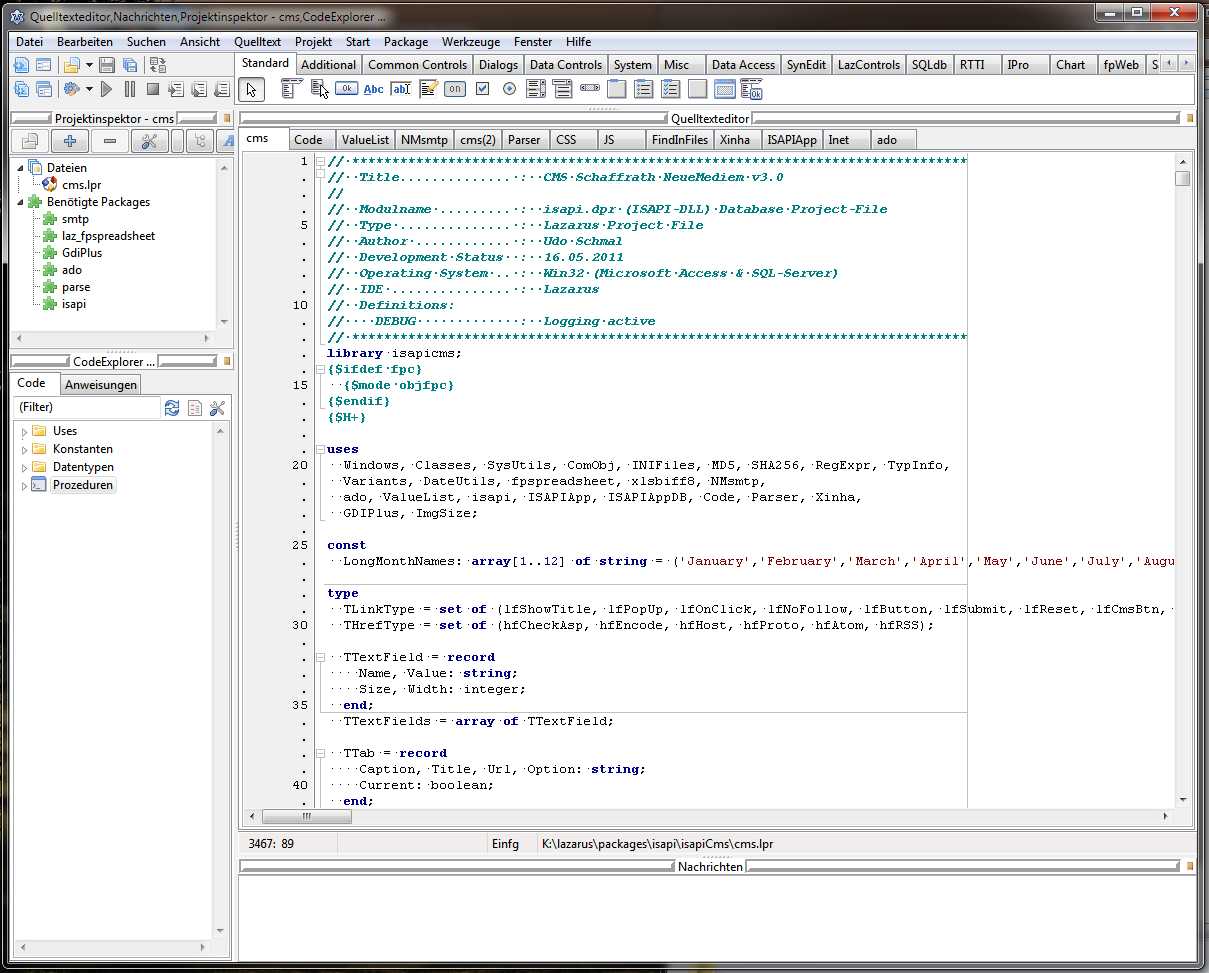Collapse the Benötigte Packages tree node

pos(22,202)
